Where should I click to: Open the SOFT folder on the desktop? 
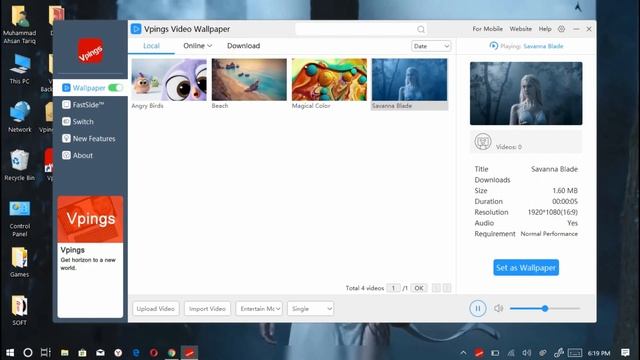point(20,310)
